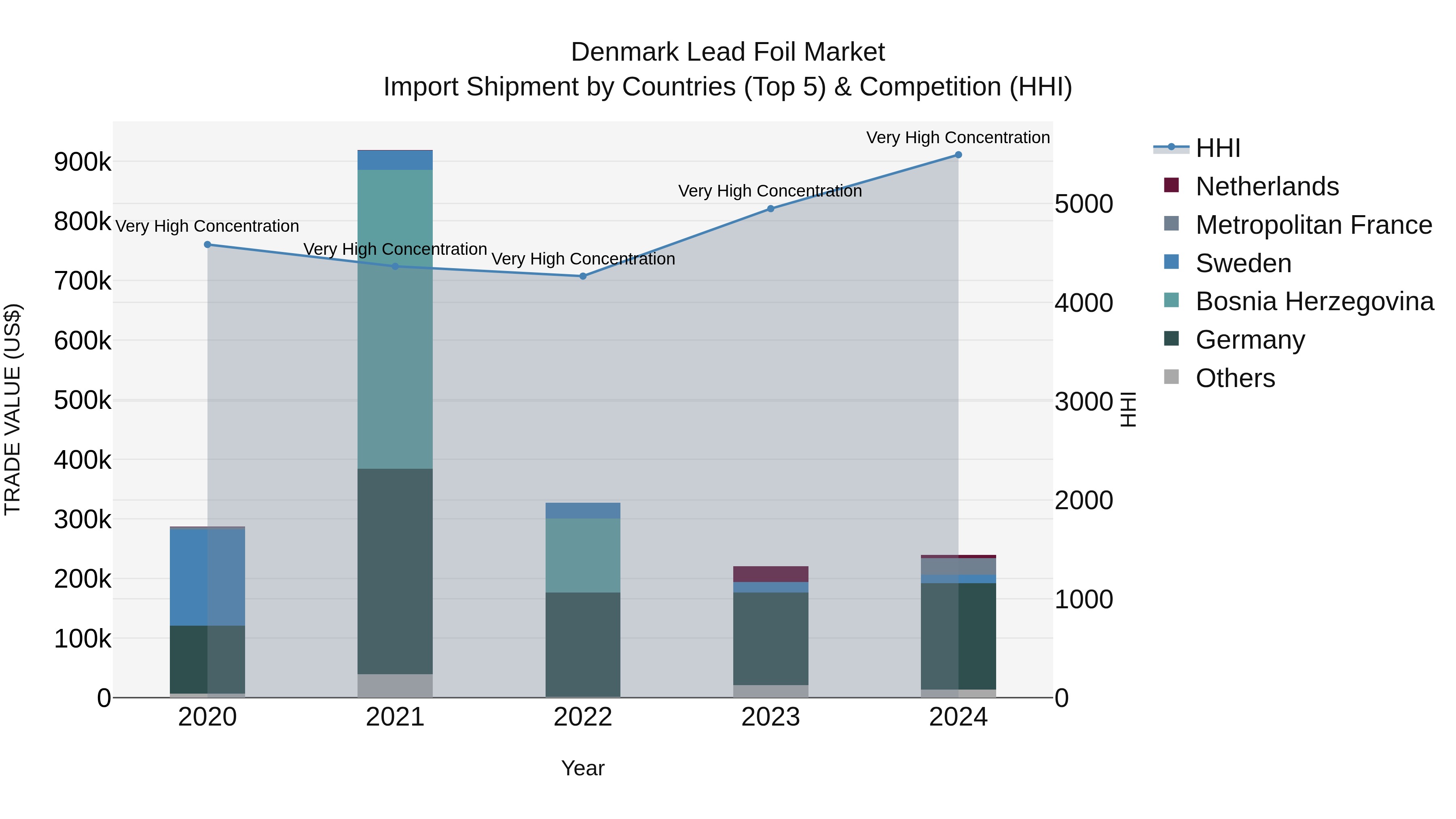The height and width of the screenshot is (819, 1456).
Task: Click the 2024 x-axis label
Action: tap(958, 717)
